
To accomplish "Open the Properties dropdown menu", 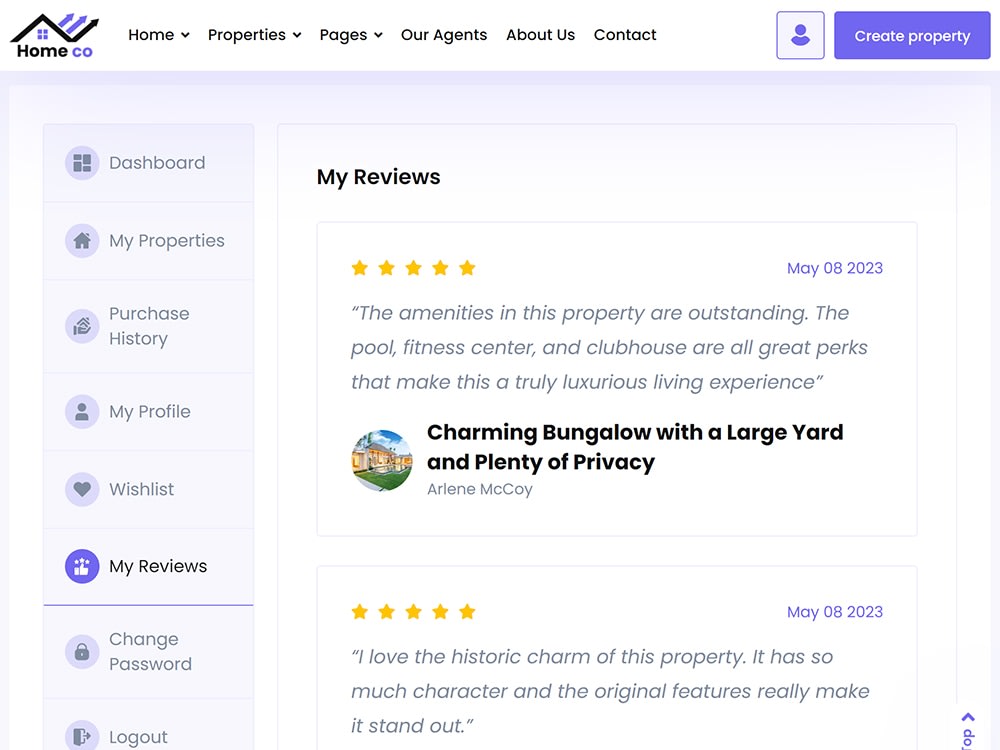I will (x=254, y=35).
